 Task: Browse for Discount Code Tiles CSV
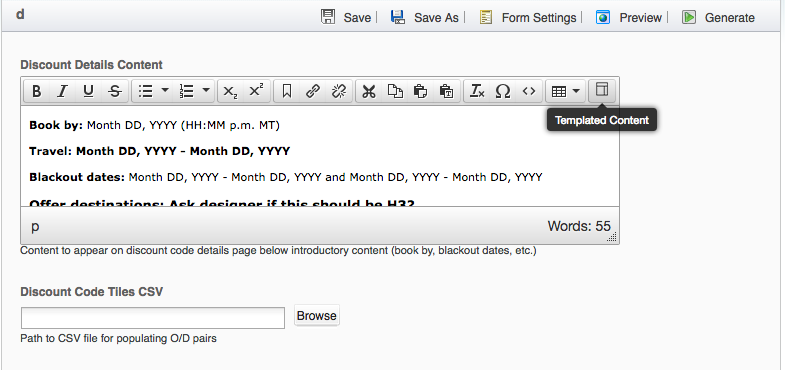(316, 315)
